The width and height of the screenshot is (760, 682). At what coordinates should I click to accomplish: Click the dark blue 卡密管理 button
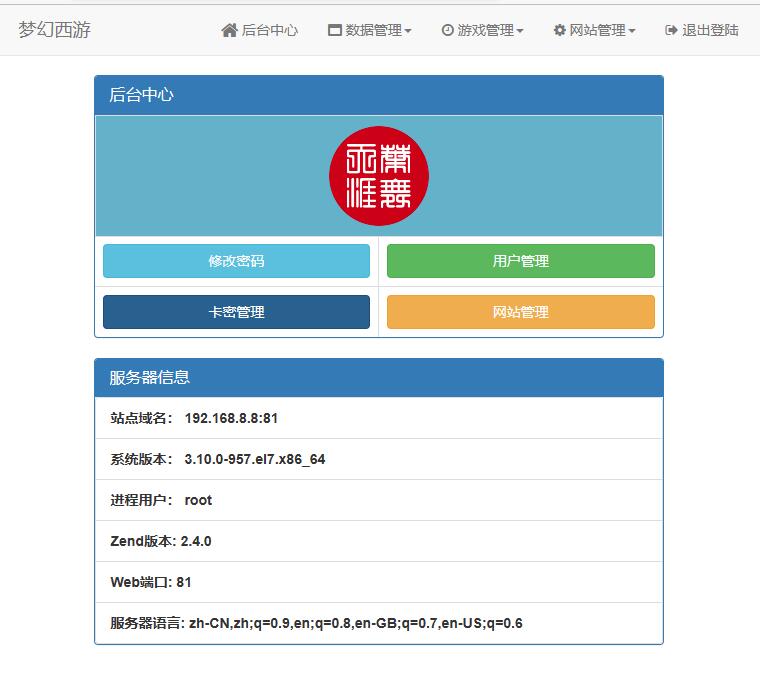click(237, 312)
